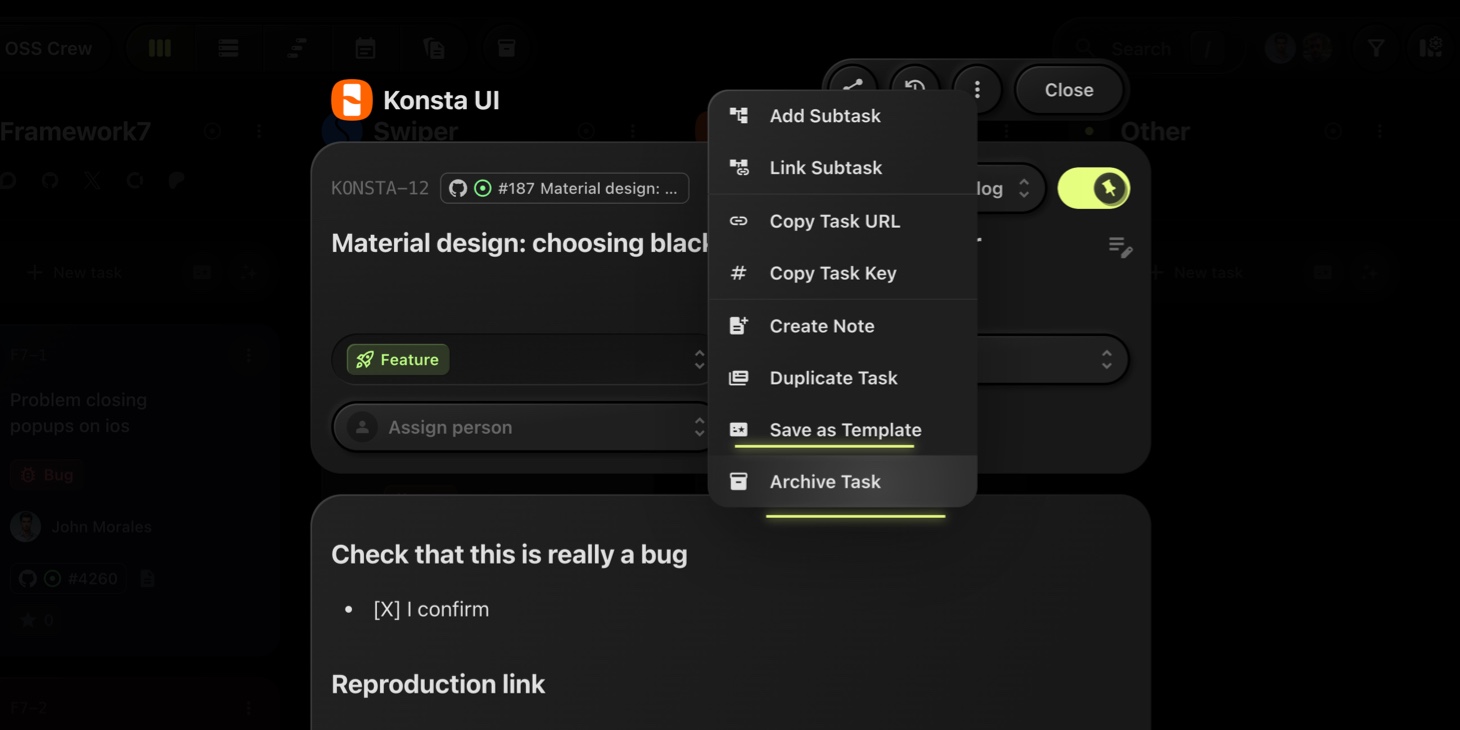Expand the Assign person selector
The image size is (1460, 730).
pos(521,428)
